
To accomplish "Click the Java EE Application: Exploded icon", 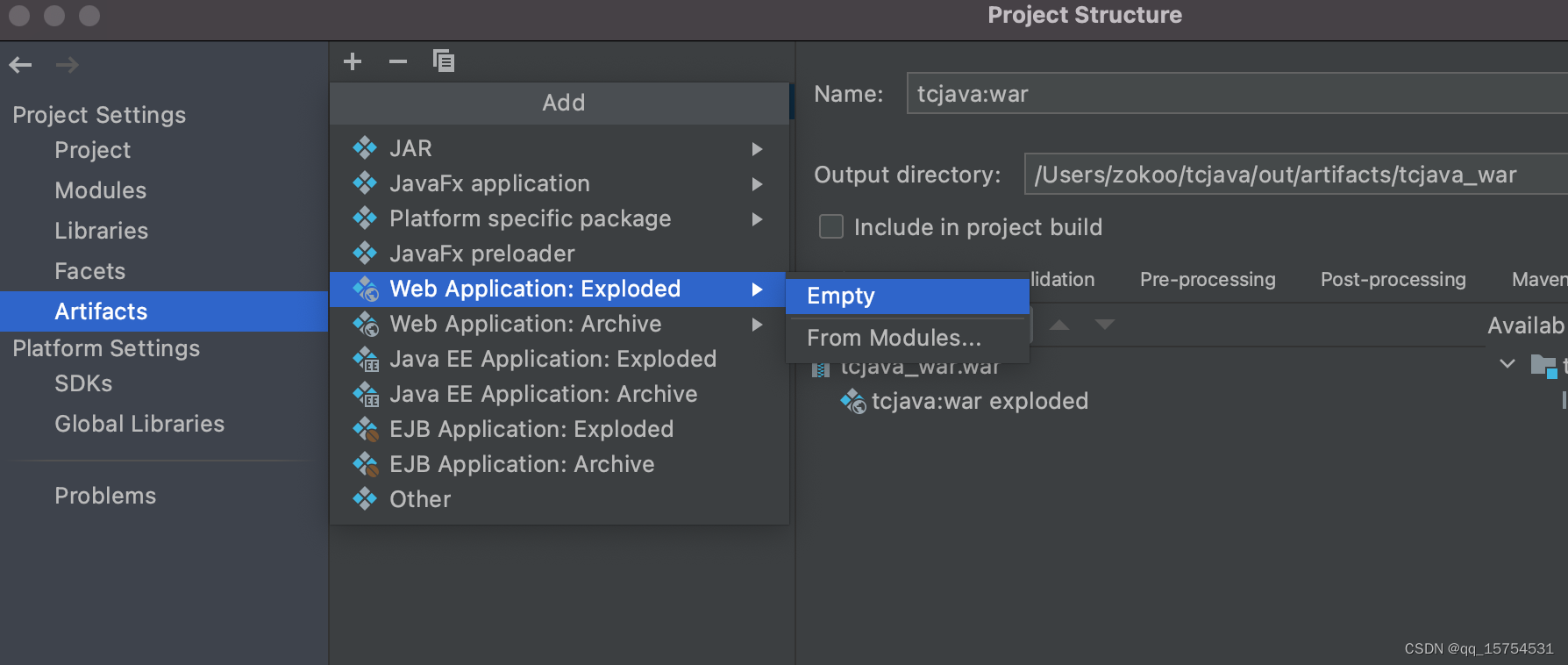I will [366, 359].
